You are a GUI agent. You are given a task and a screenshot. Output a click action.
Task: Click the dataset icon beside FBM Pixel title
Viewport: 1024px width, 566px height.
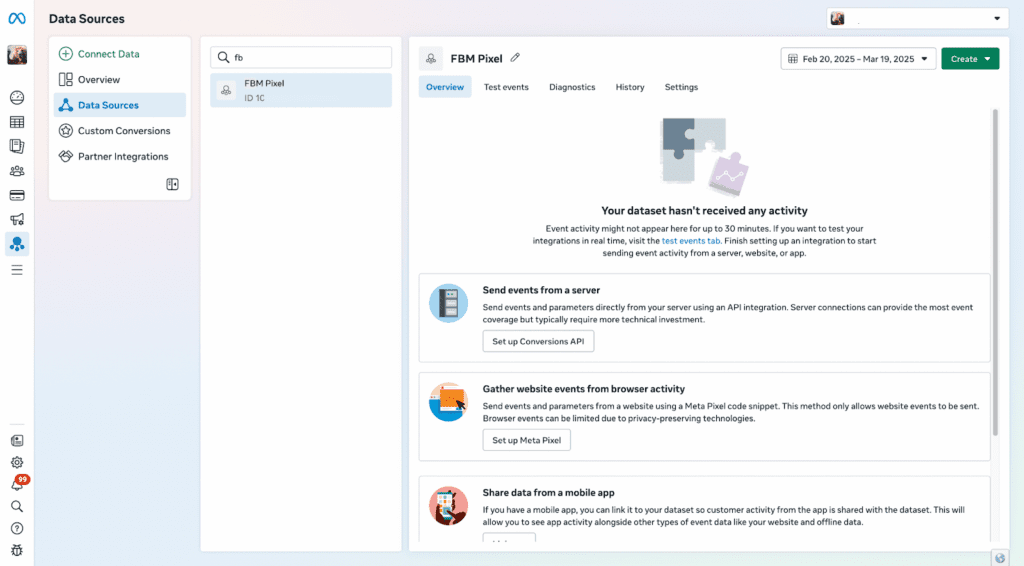pyautogui.click(x=431, y=59)
